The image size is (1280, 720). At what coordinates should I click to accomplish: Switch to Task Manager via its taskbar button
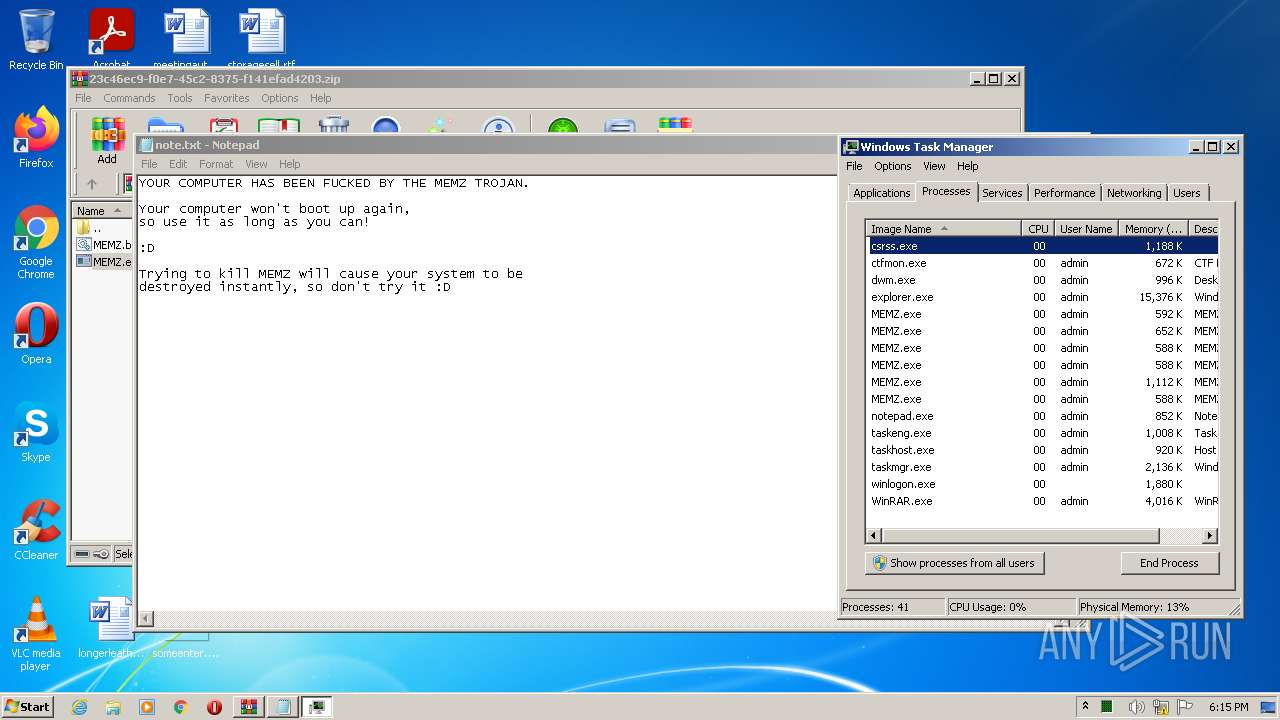point(317,707)
